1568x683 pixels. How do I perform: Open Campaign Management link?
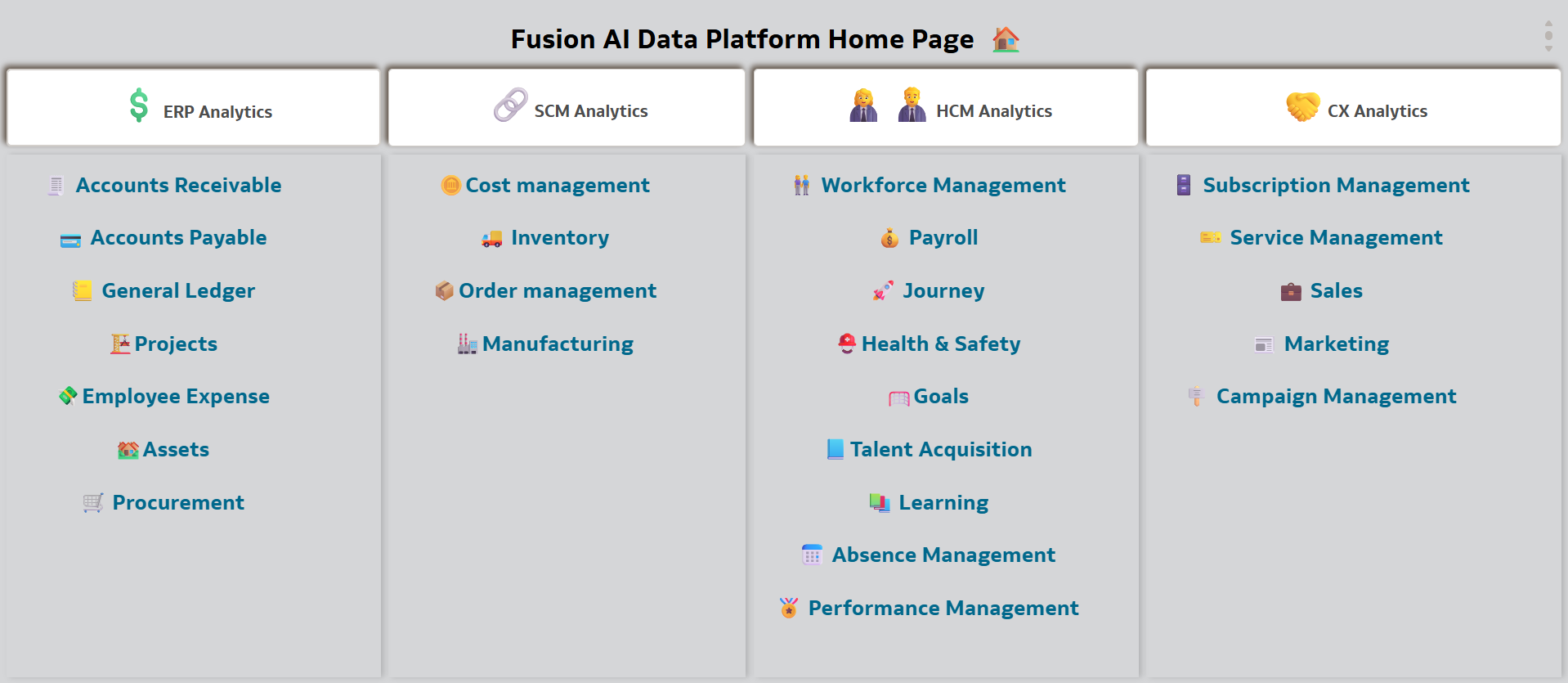pyautogui.click(x=1336, y=397)
